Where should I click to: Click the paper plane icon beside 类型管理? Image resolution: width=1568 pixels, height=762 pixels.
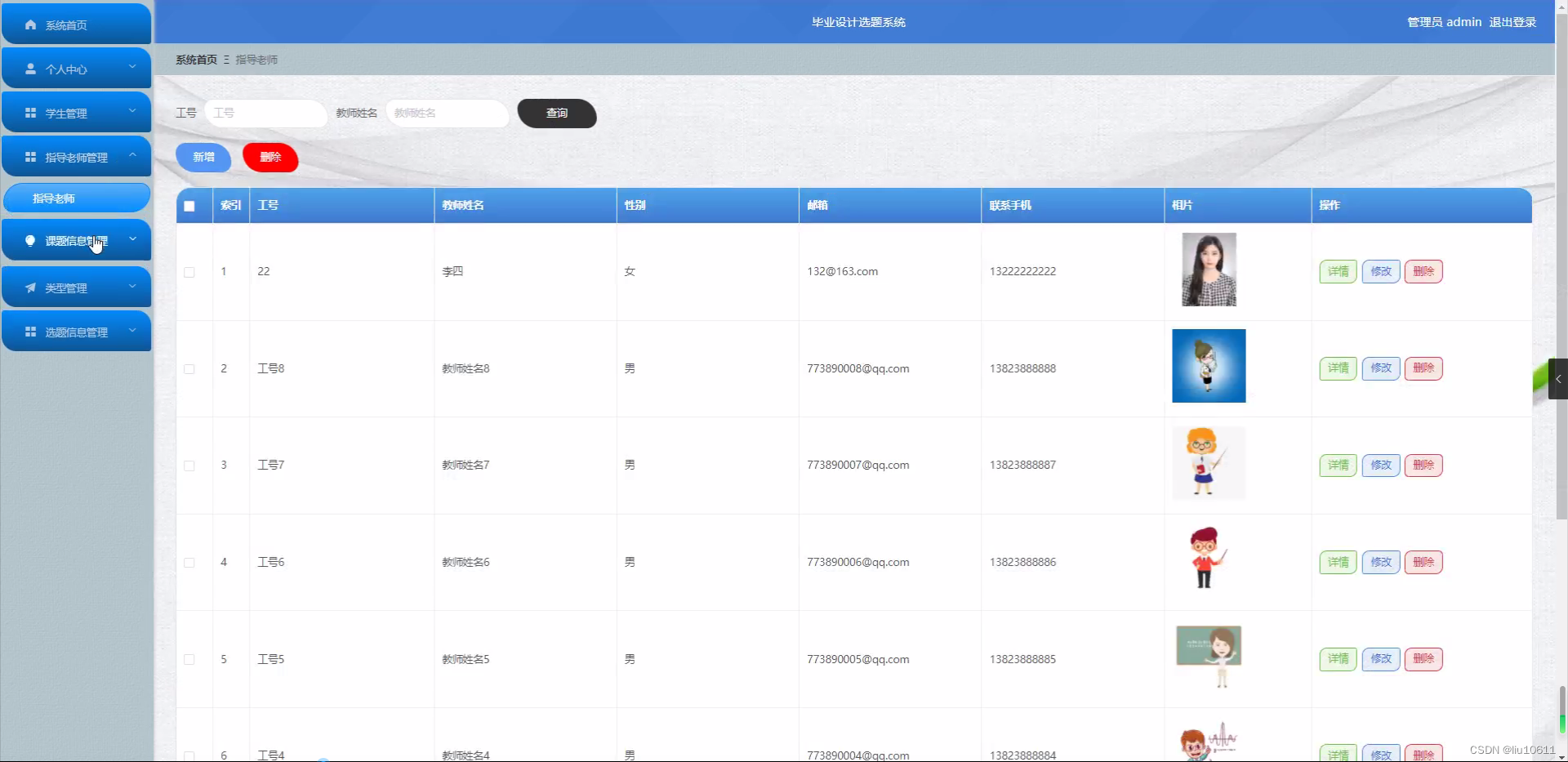coord(30,287)
